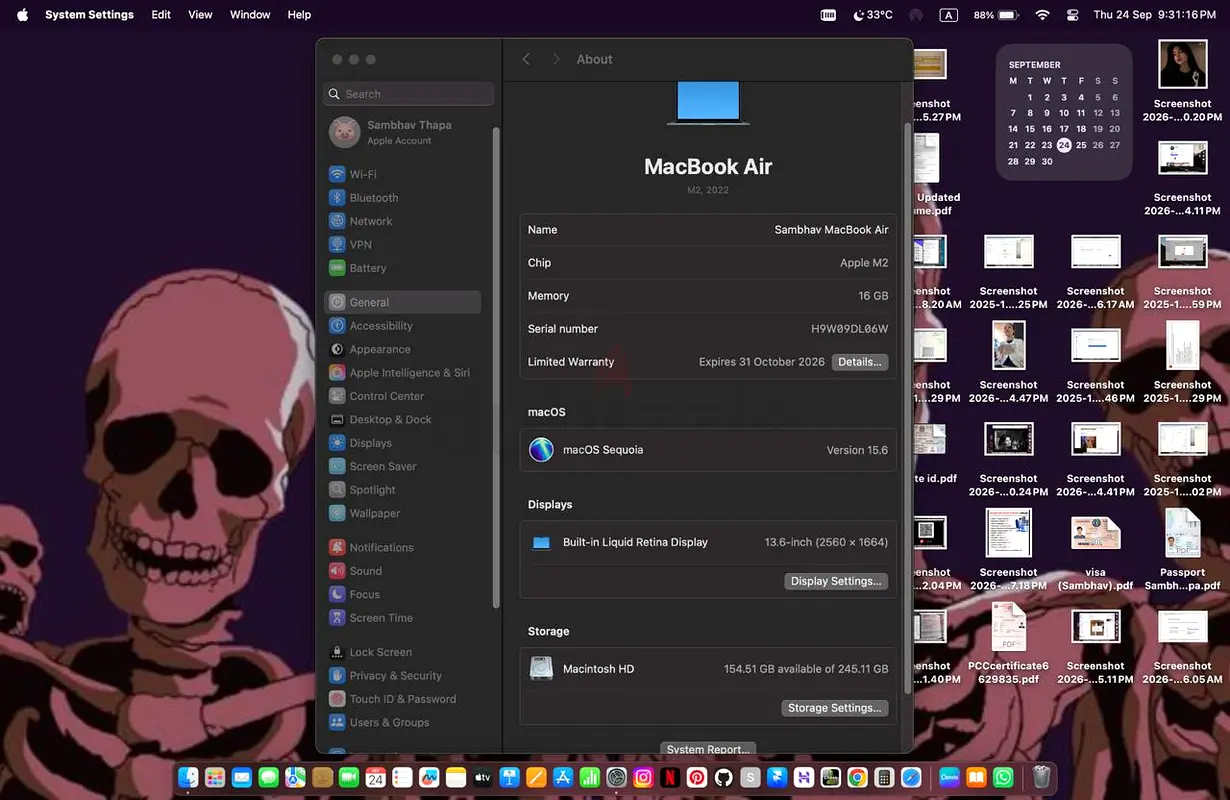The width and height of the screenshot is (1230, 800).
Task: Open the Help menu
Action: tap(299, 15)
